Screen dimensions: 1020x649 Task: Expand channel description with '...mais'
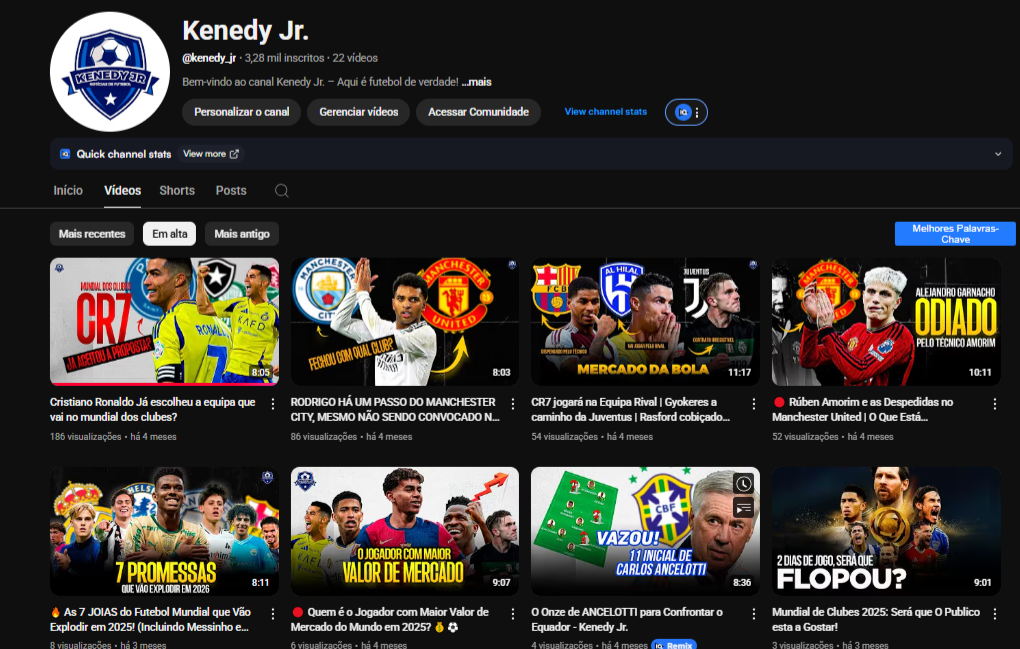point(477,82)
